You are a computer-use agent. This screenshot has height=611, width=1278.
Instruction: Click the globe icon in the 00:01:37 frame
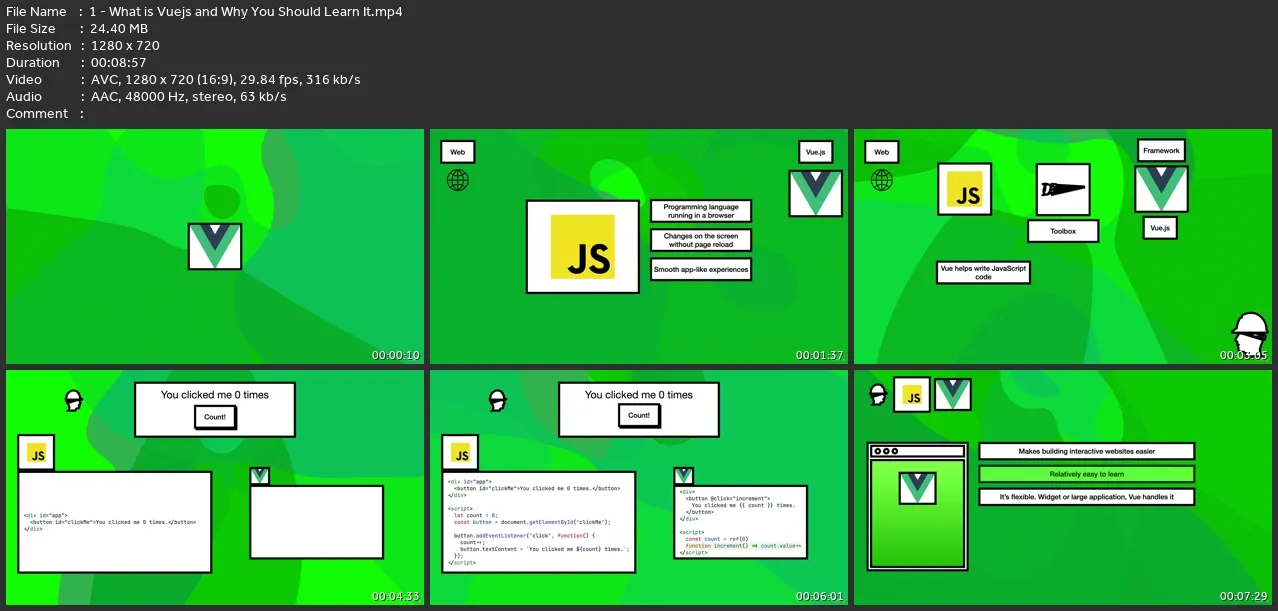[458, 180]
